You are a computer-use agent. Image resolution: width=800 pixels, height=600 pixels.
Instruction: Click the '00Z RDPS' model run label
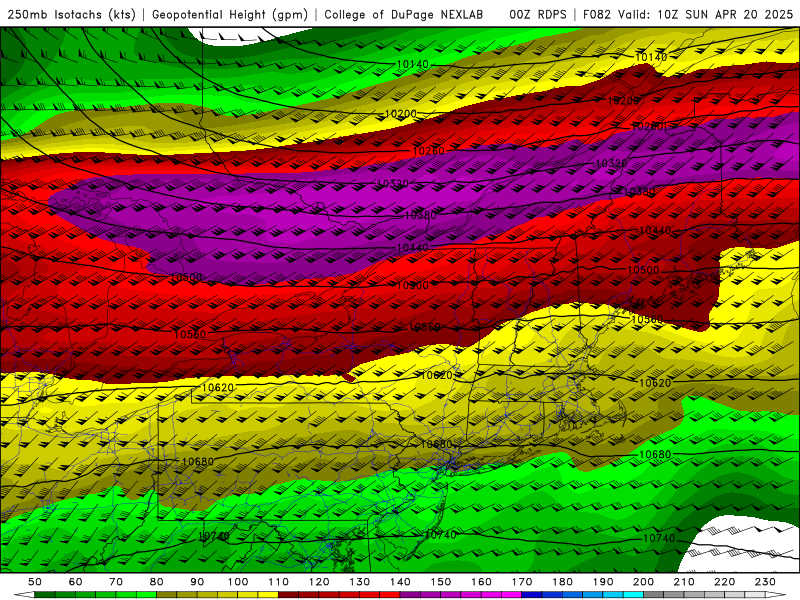[x=538, y=14]
